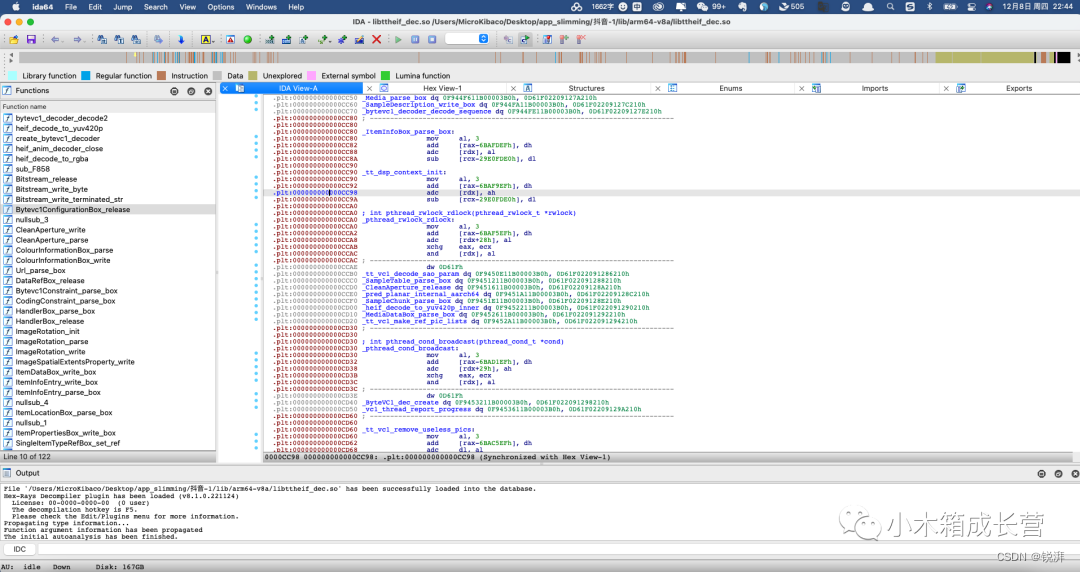This screenshot has height=572, width=1080.
Task: Switch to the Exports tab
Action: click(x=1019, y=88)
